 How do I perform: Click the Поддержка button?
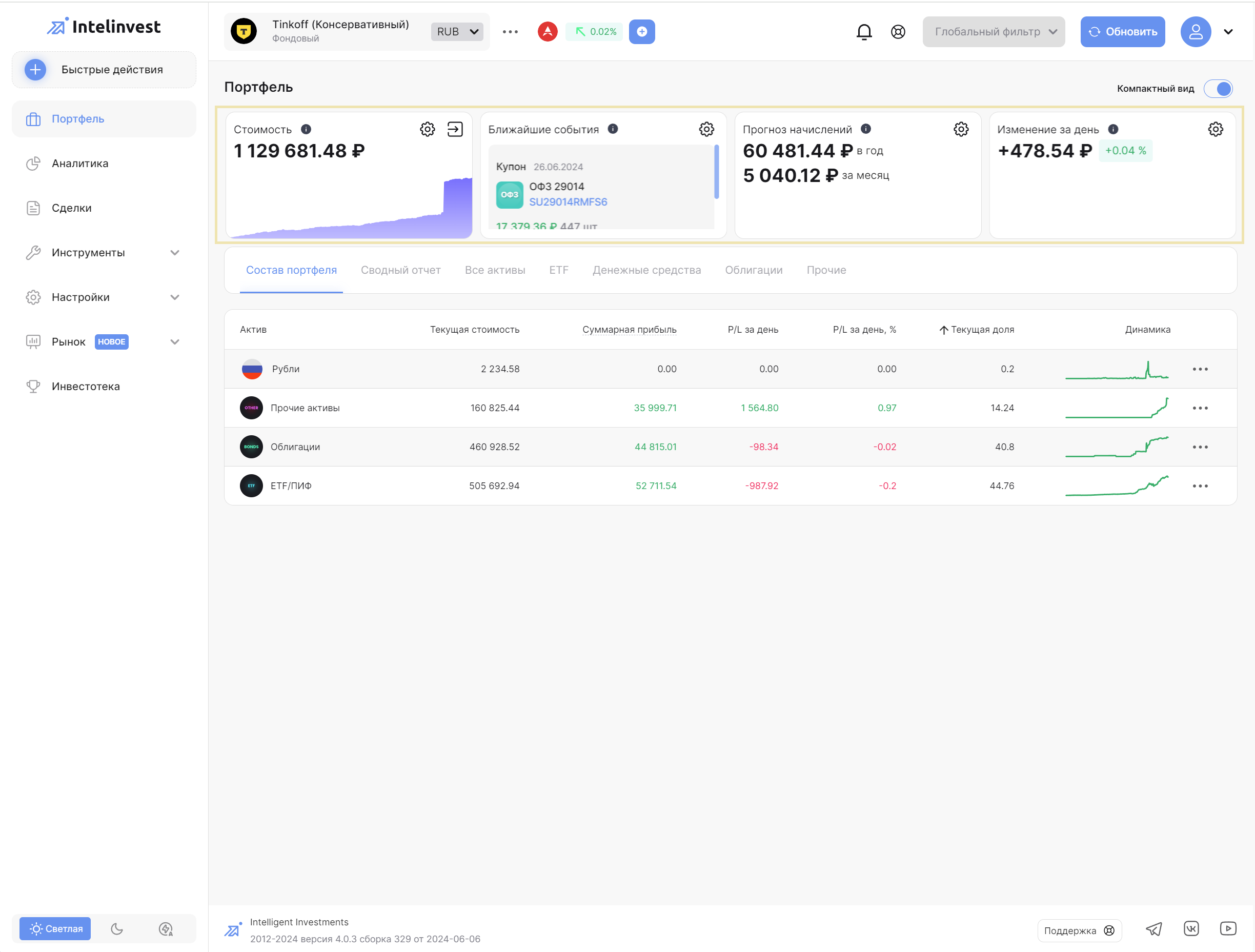pyautogui.click(x=1079, y=930)
